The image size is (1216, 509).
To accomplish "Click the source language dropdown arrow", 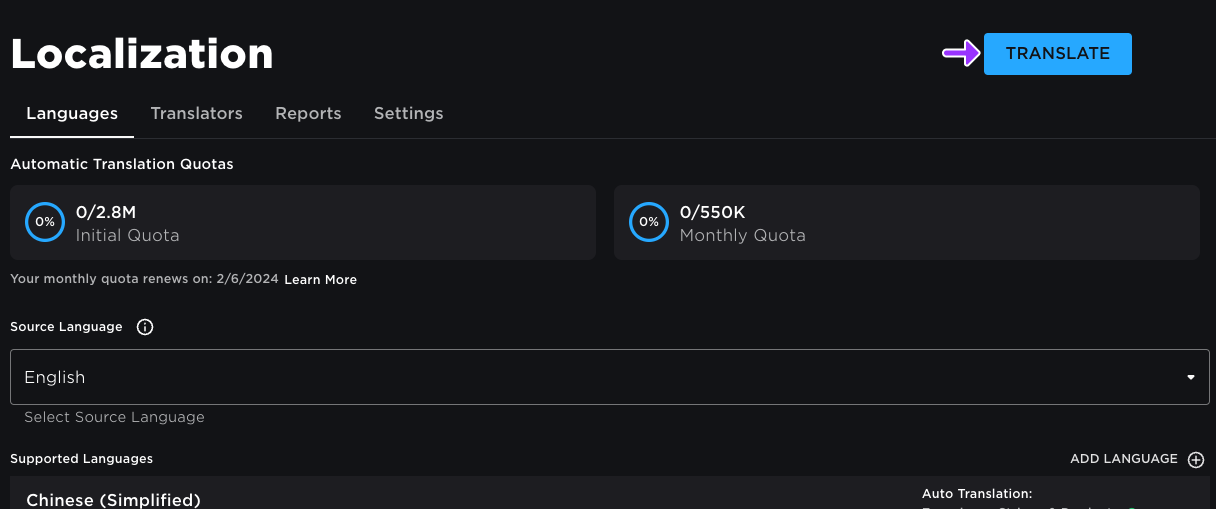I will 1190,377.
